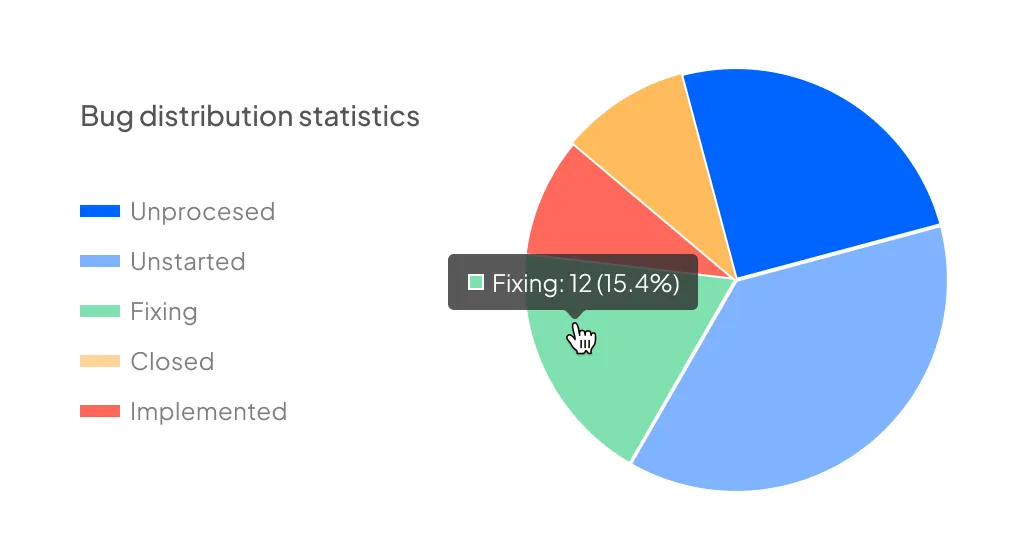The width and height of the screenshot is (1016, 560).
Task: Click the red Implemented legend swatch
Action: pyautogui.click(x=100, y=412)
